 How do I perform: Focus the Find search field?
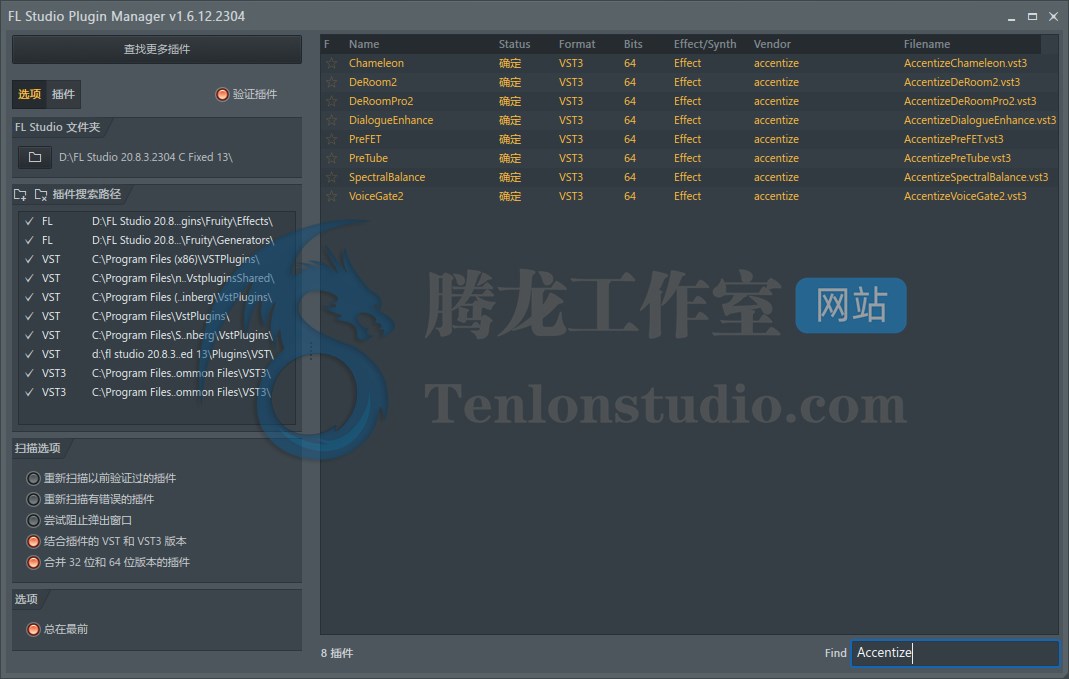(x=955, y=653)
